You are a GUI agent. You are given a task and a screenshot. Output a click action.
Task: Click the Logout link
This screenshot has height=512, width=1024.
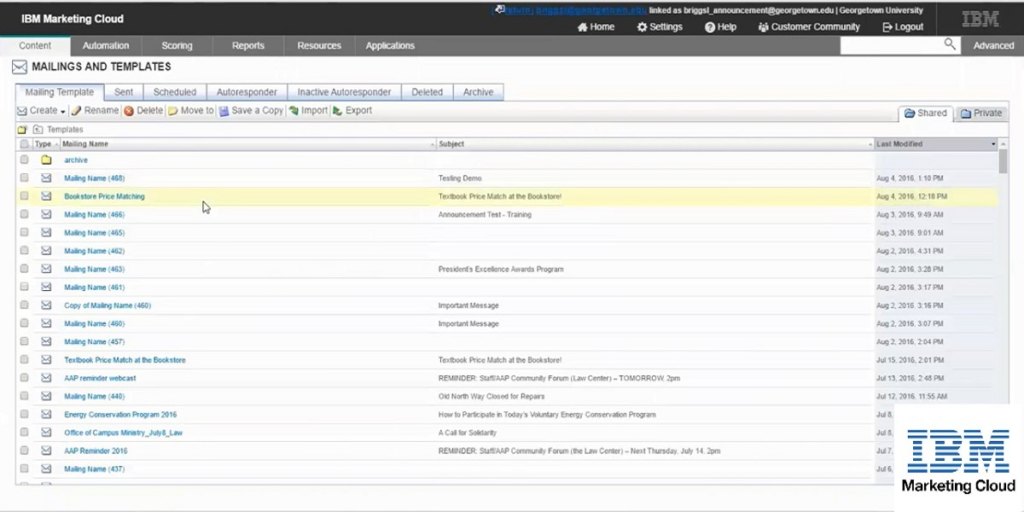coord(903,27)
